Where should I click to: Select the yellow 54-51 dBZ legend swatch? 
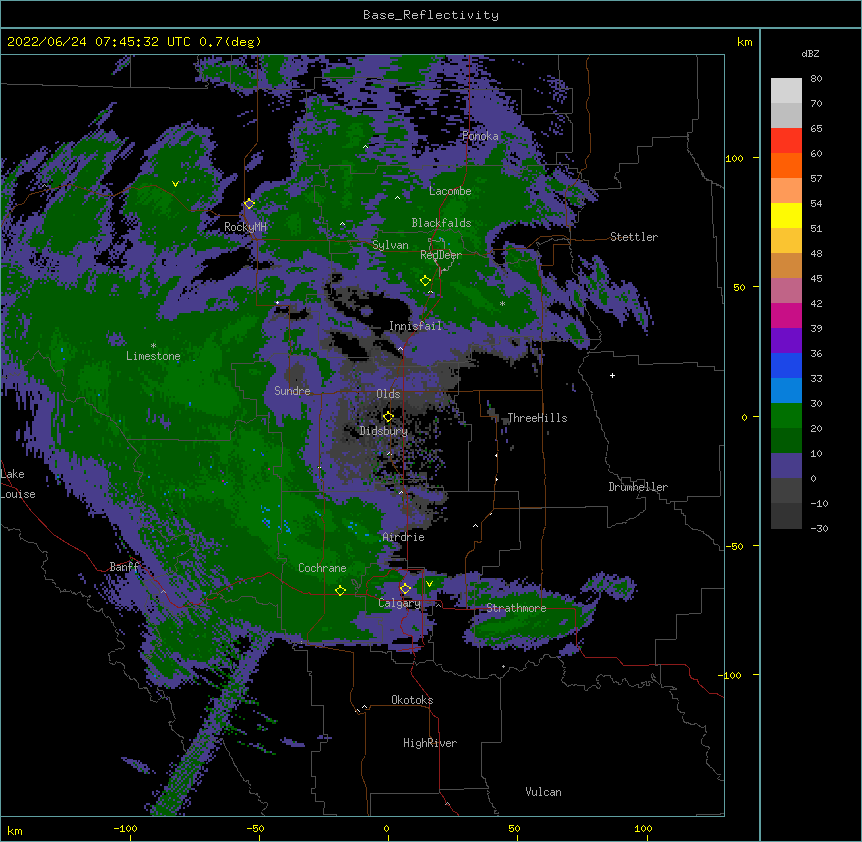[x=786, y=215]
